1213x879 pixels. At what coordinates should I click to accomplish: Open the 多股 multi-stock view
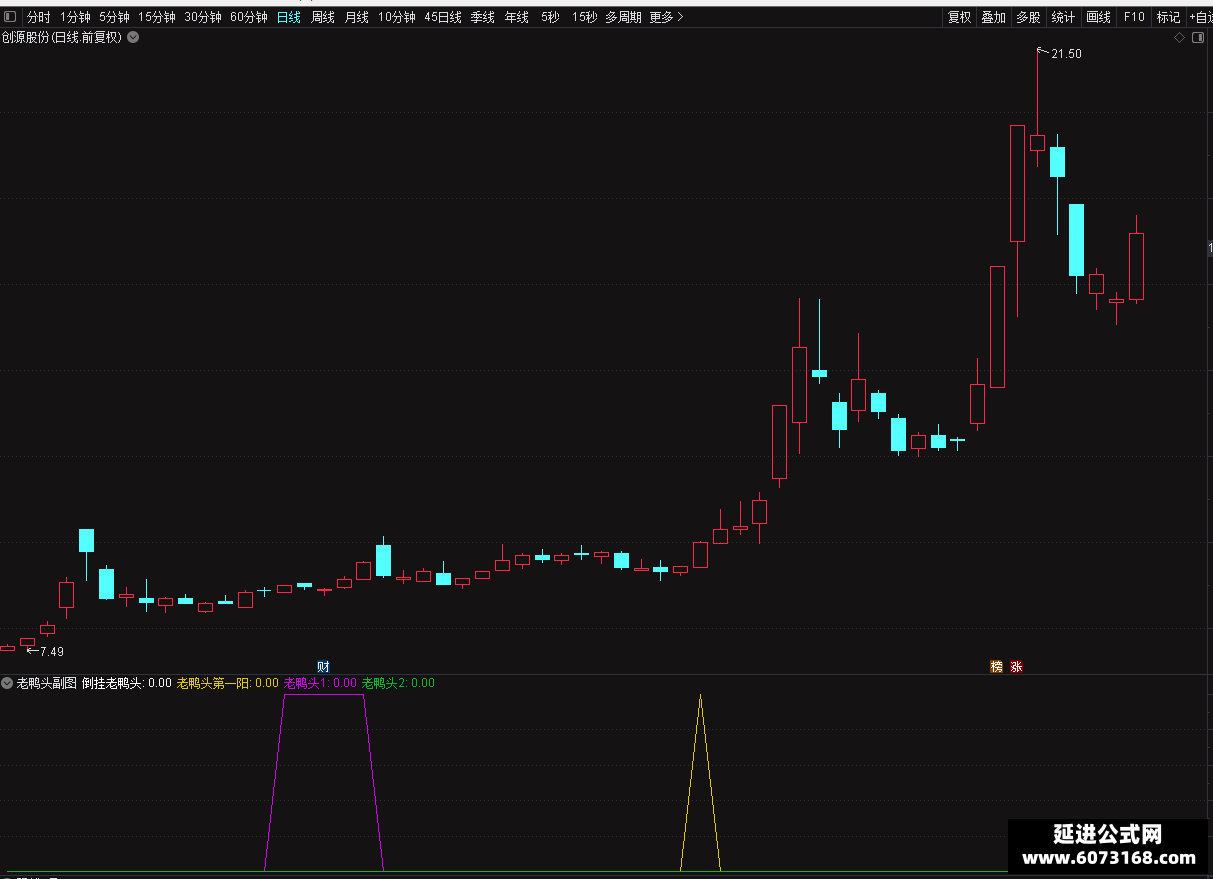coord(1028,17)
